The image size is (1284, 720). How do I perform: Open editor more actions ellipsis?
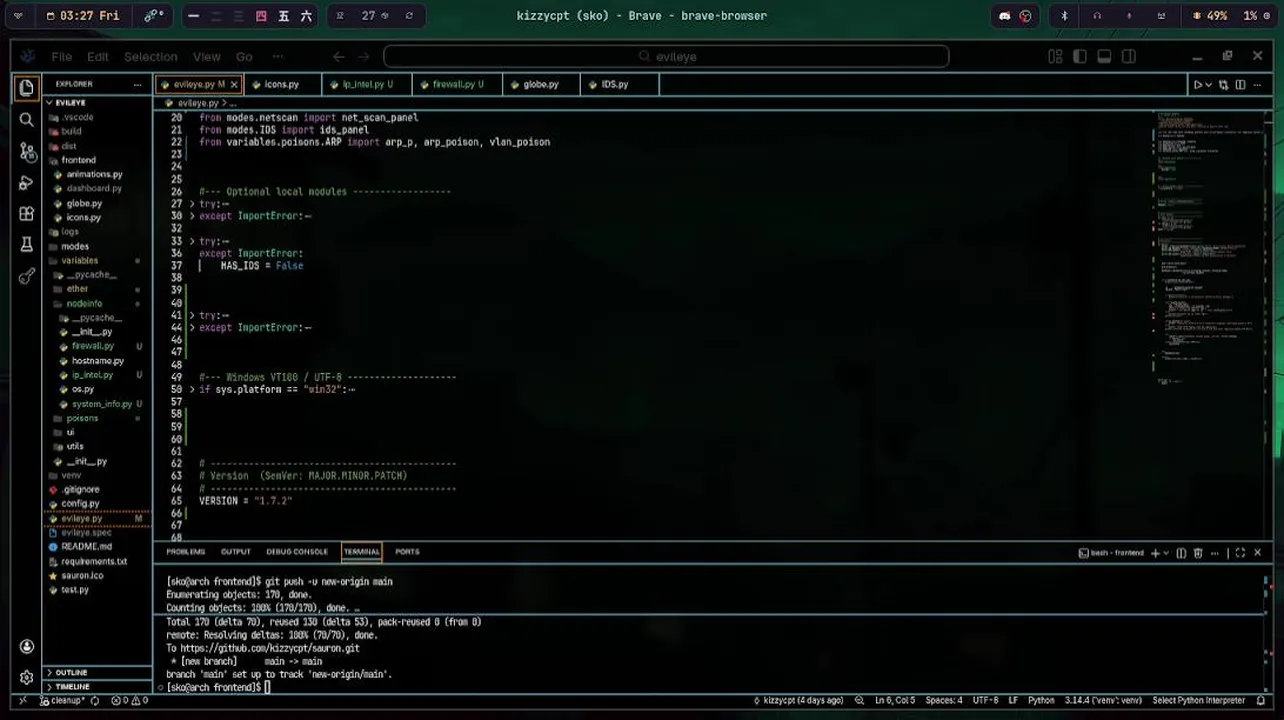1258,85
